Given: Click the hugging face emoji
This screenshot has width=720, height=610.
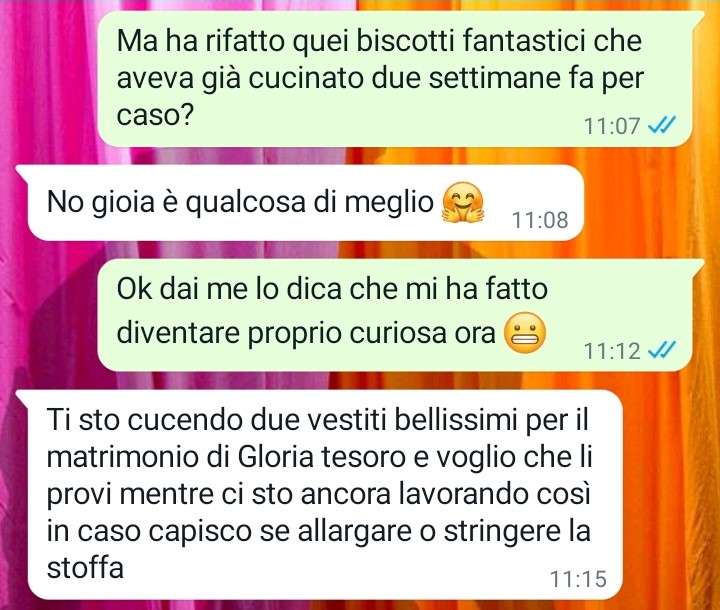Looking at the screenshot, I should (x=462, y=203).
